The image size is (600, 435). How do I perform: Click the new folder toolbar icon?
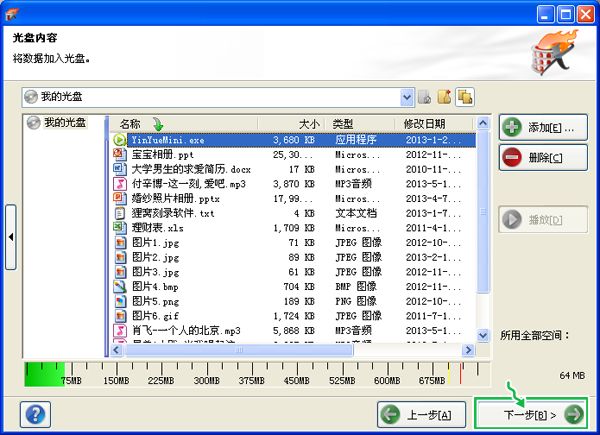coord(444,97)
